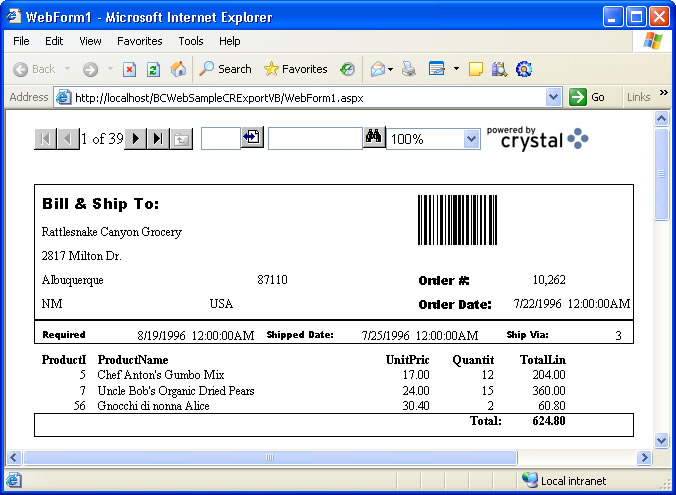This screenshot has width=676, height=495.
Task: Open the History toolbar icon
Action: 347,69
